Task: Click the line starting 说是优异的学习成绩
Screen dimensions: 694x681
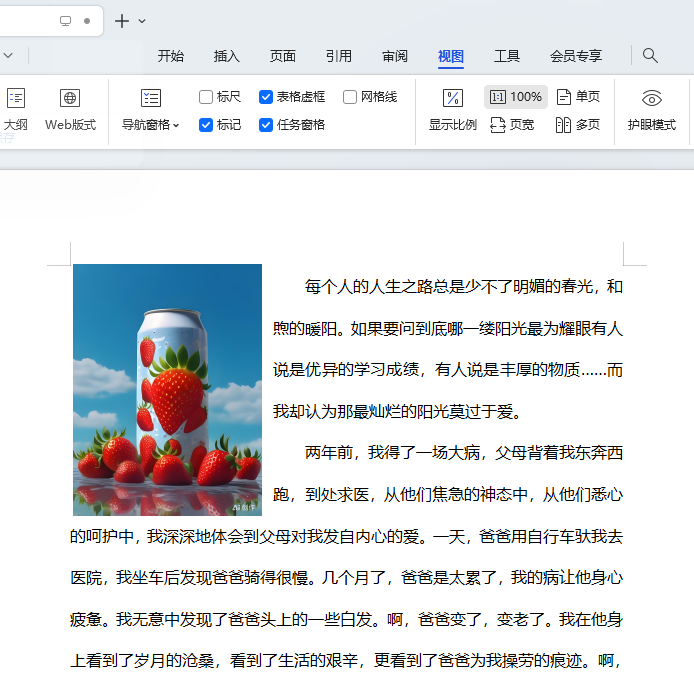Action: [x=447, y=369]
